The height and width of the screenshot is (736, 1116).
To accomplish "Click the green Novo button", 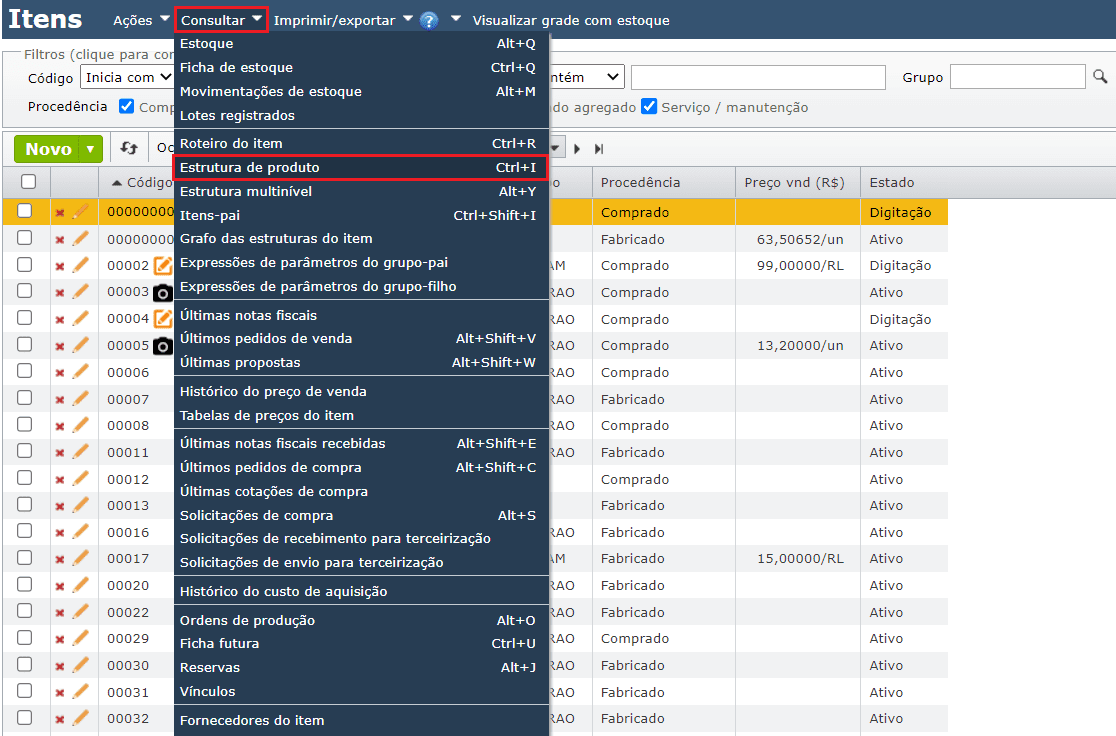I will [x=48, y=149].
